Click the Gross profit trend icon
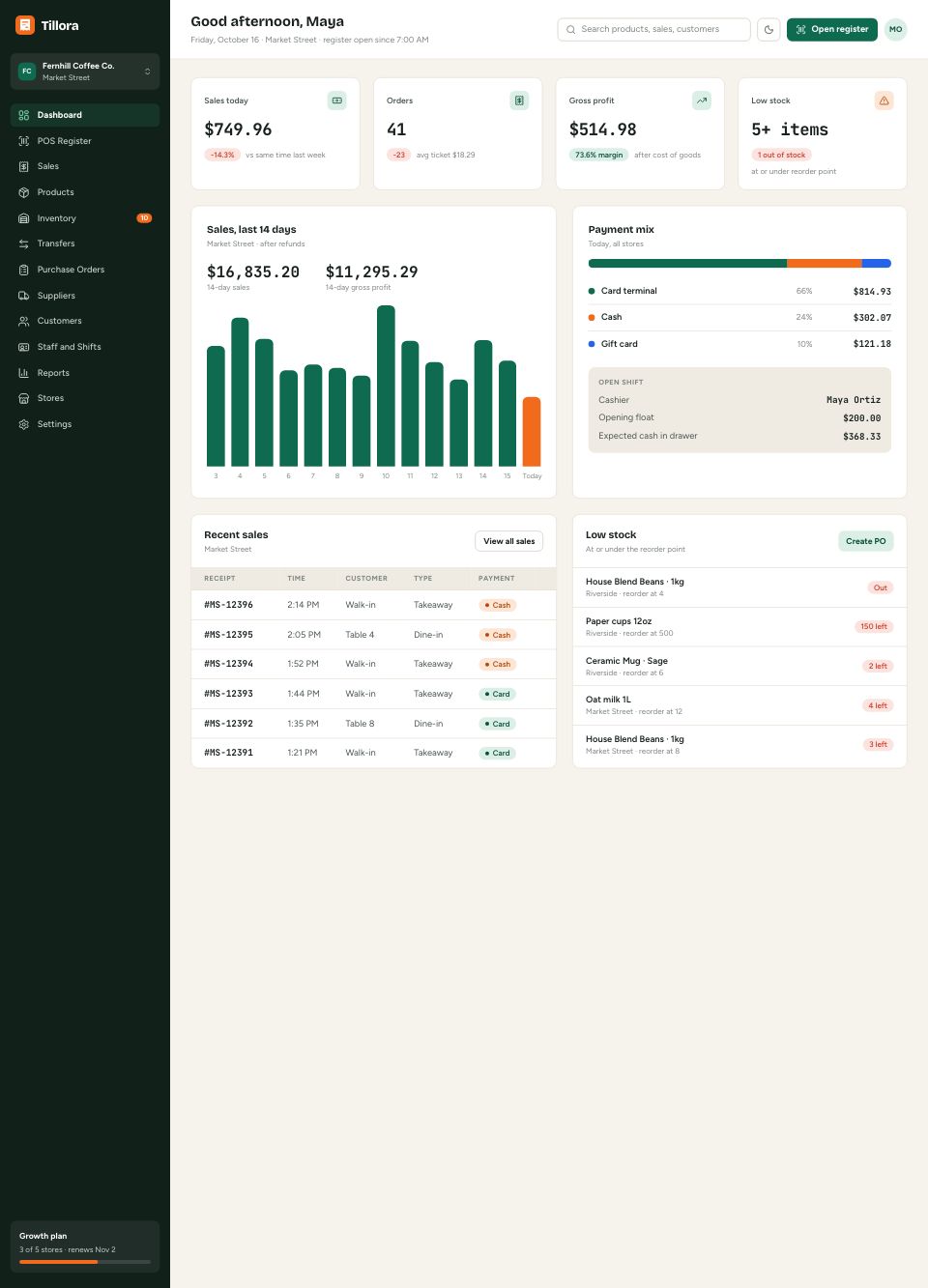The width and height of the screenshot is (928, 1288). 702,100
